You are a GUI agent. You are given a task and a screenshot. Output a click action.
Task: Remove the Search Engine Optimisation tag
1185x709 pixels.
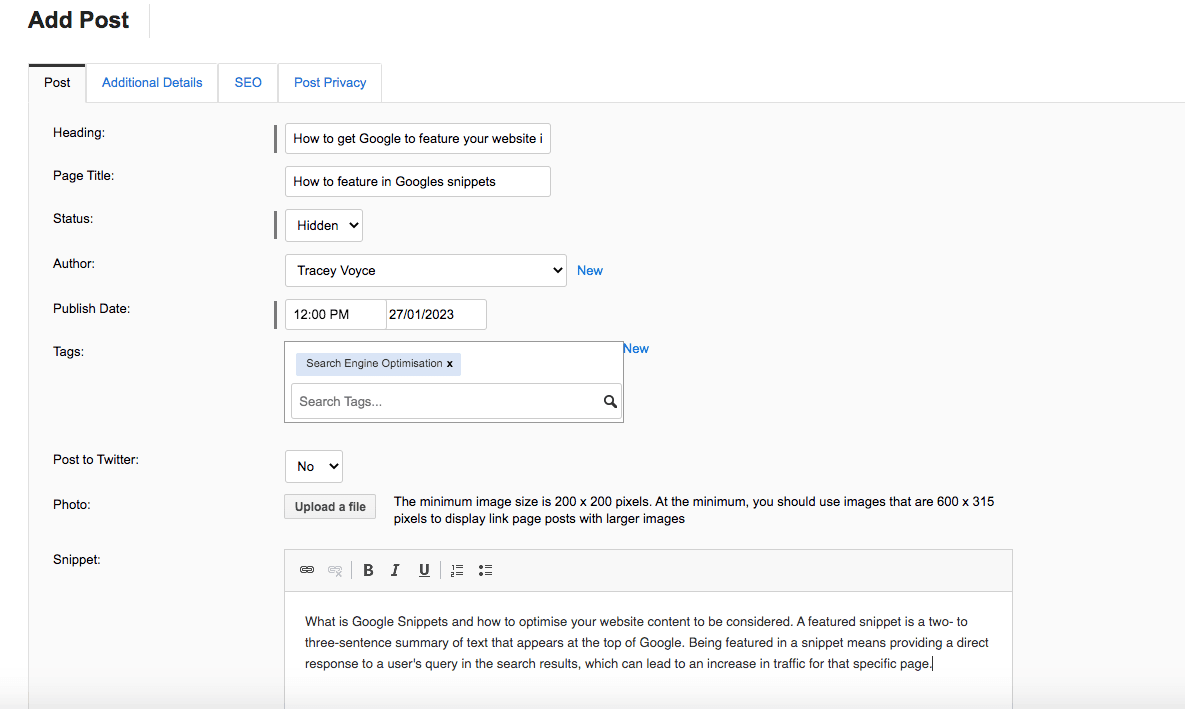(450, 364)
